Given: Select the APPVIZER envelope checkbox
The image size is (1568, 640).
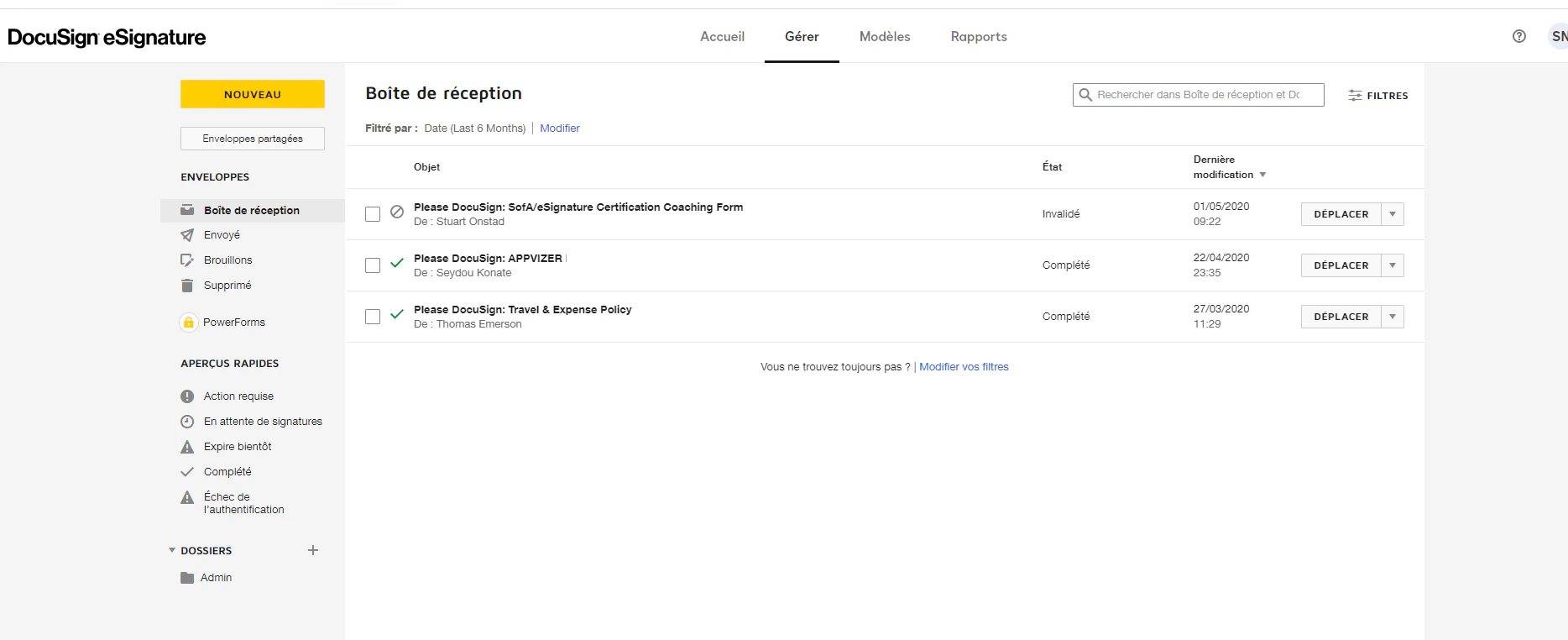Looking at the screenshot, I should tap(373, 265).
